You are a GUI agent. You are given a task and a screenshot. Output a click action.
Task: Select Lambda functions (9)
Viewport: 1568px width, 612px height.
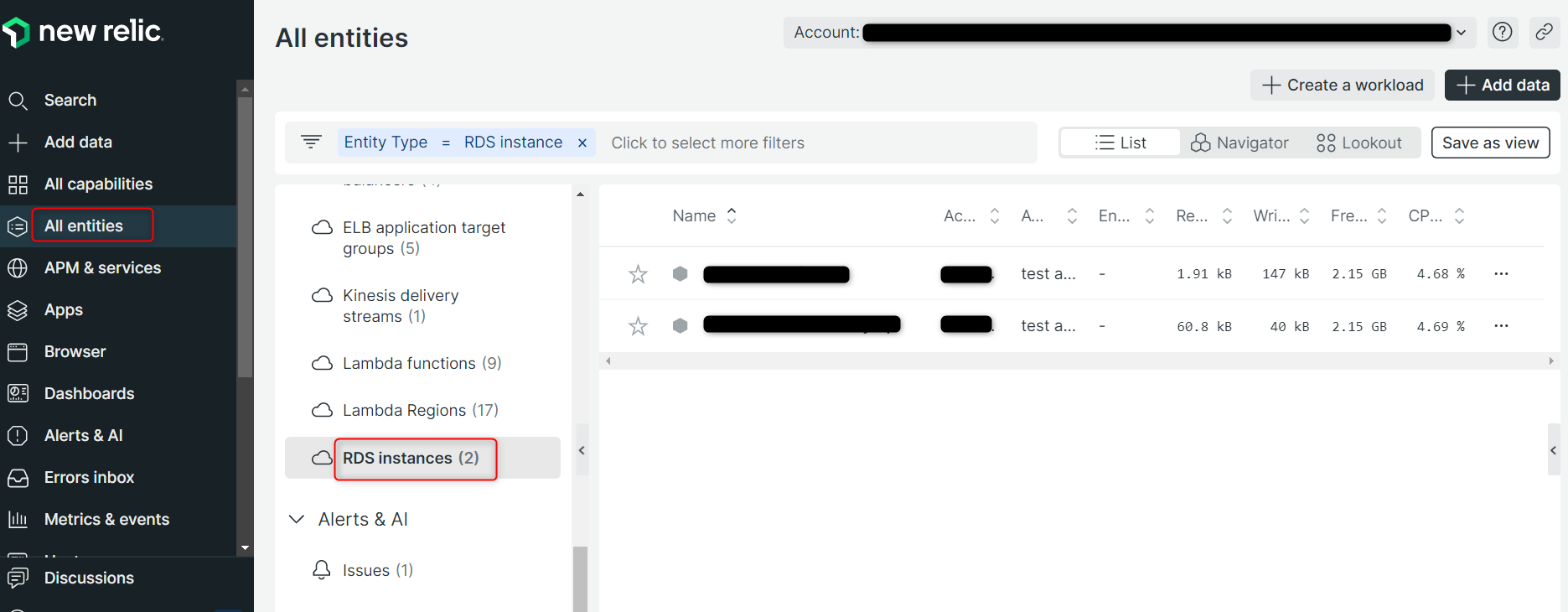[422, 363]
